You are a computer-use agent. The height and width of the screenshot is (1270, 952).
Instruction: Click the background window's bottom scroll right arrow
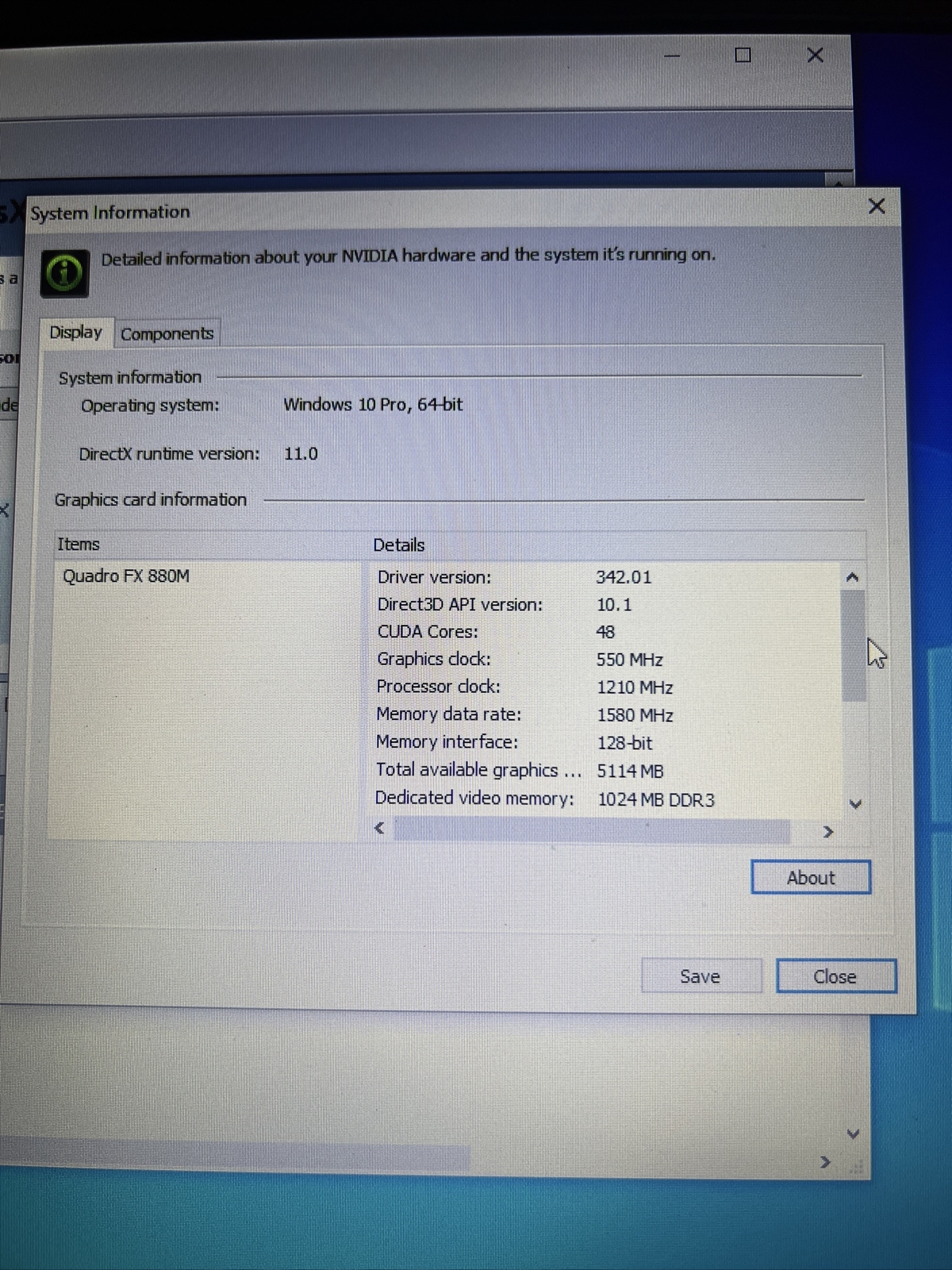[825, 1162]
